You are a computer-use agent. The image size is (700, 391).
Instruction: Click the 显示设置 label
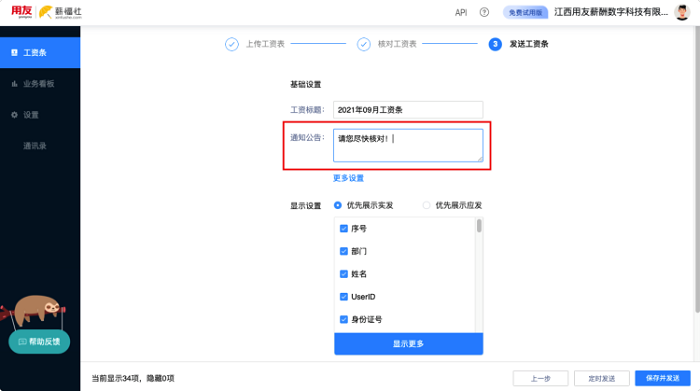click(306, 206)
